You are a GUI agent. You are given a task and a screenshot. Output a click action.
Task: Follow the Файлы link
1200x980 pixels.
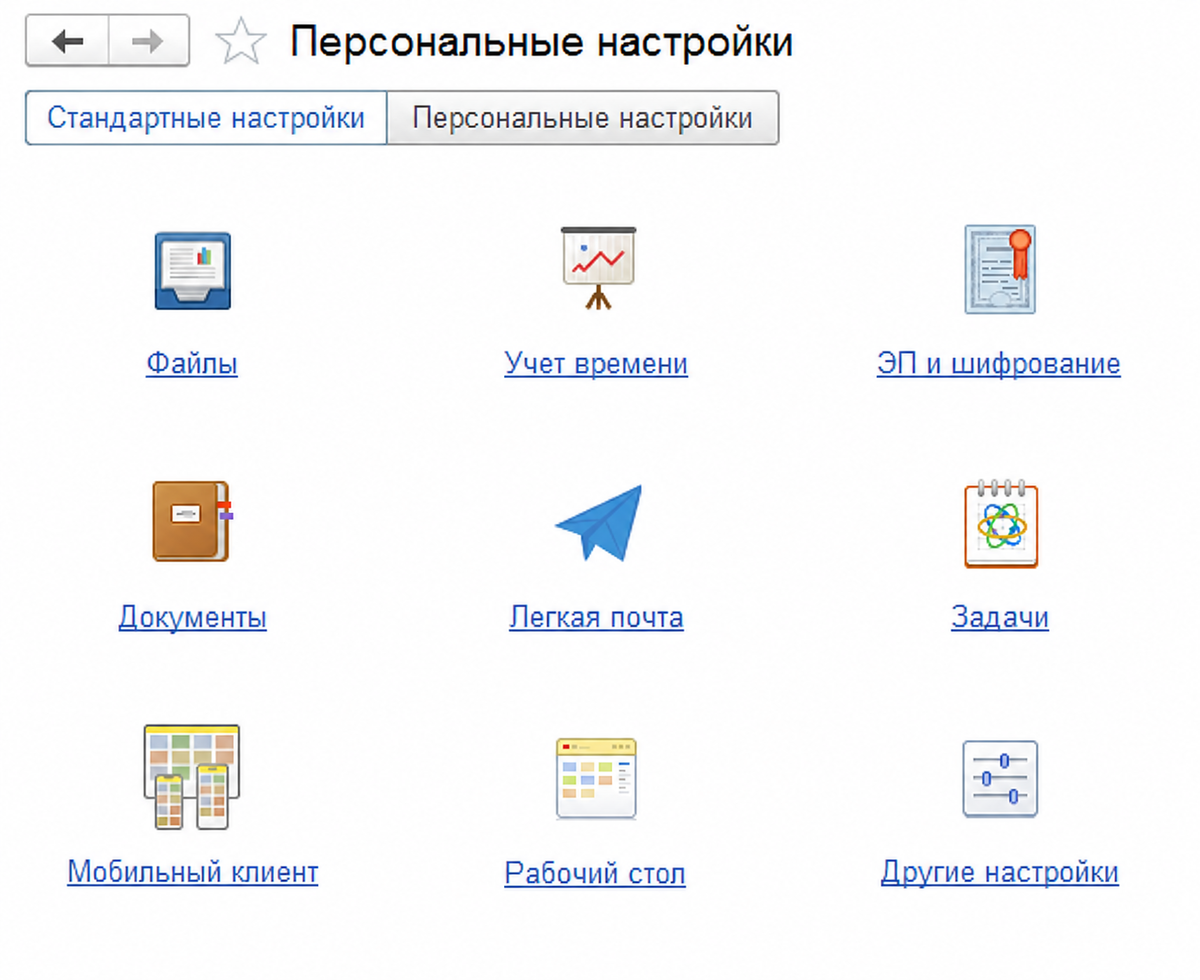(x=192, y=362)
